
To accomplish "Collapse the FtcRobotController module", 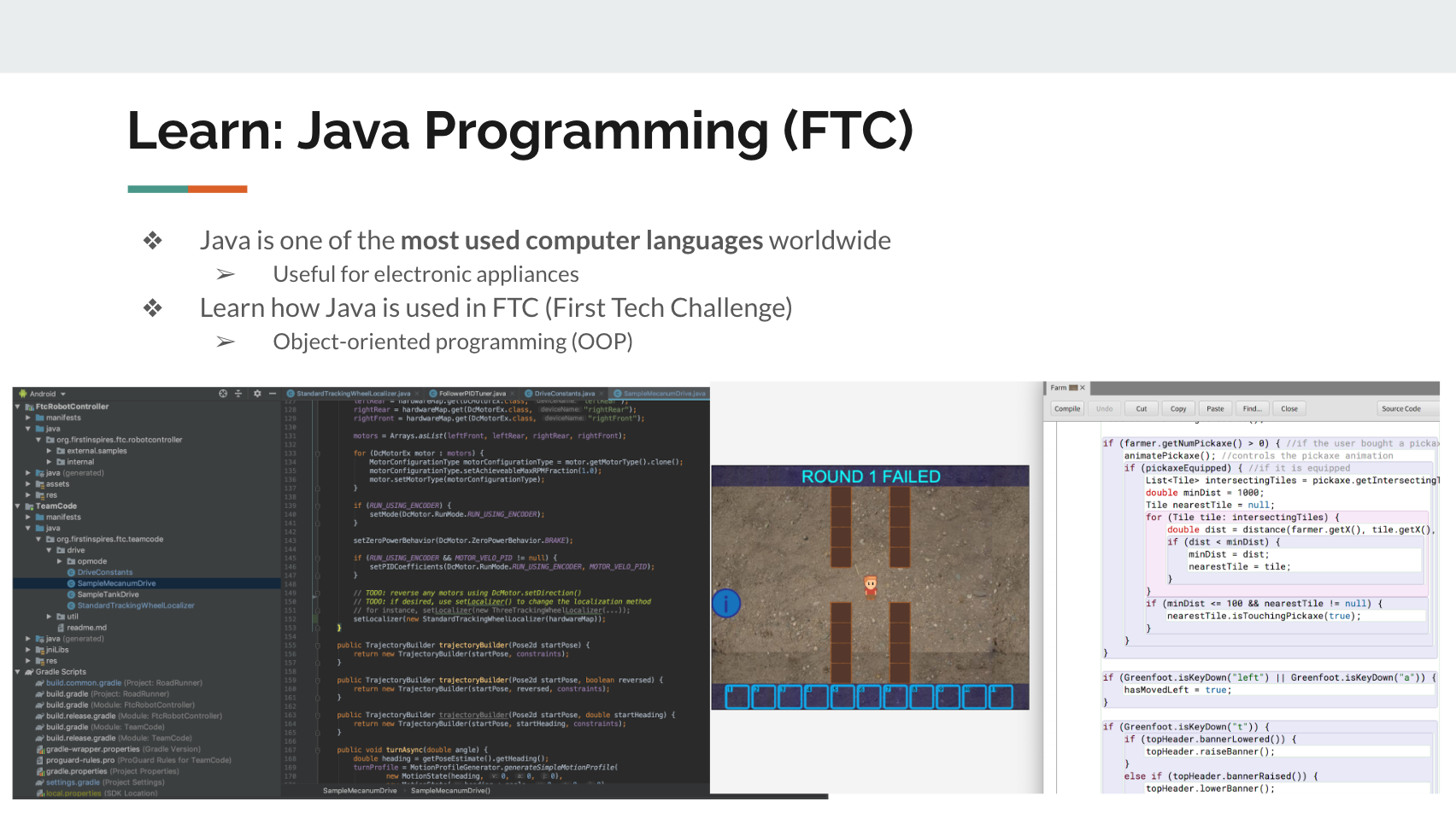I will coord(18,406).
